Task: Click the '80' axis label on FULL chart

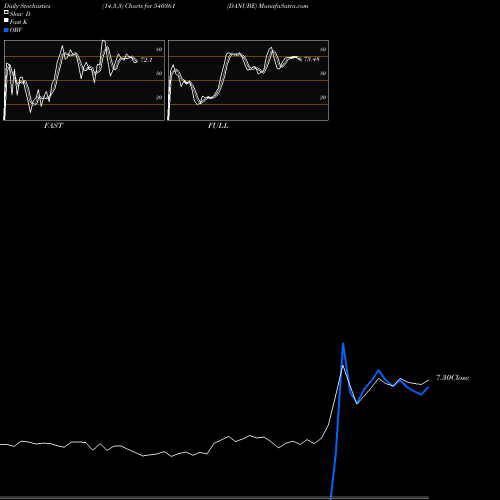Action: 323,49
